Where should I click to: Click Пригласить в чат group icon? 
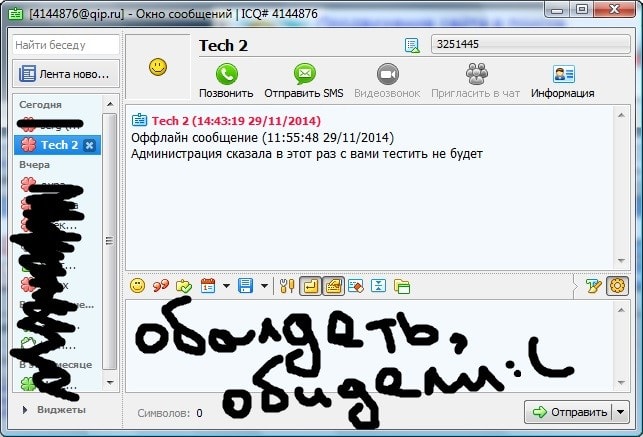pyautogui.click(x=477, y=74)
